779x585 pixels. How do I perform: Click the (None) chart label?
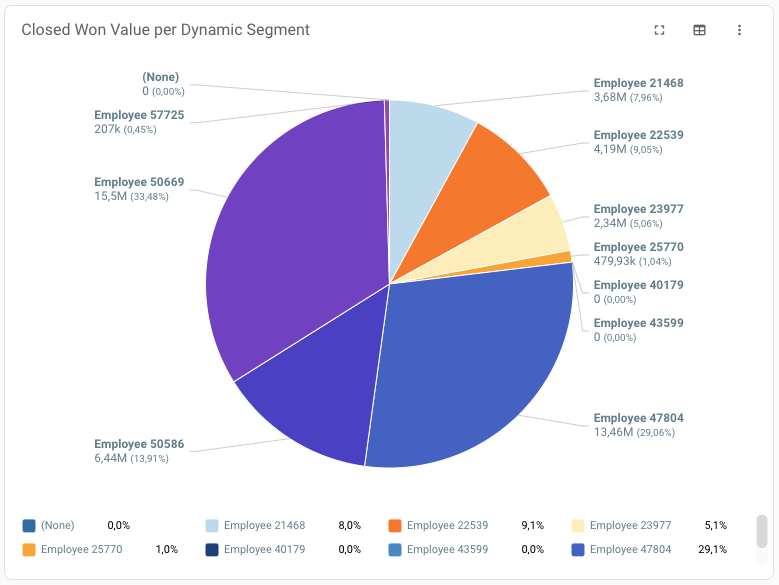click(160, 77)
